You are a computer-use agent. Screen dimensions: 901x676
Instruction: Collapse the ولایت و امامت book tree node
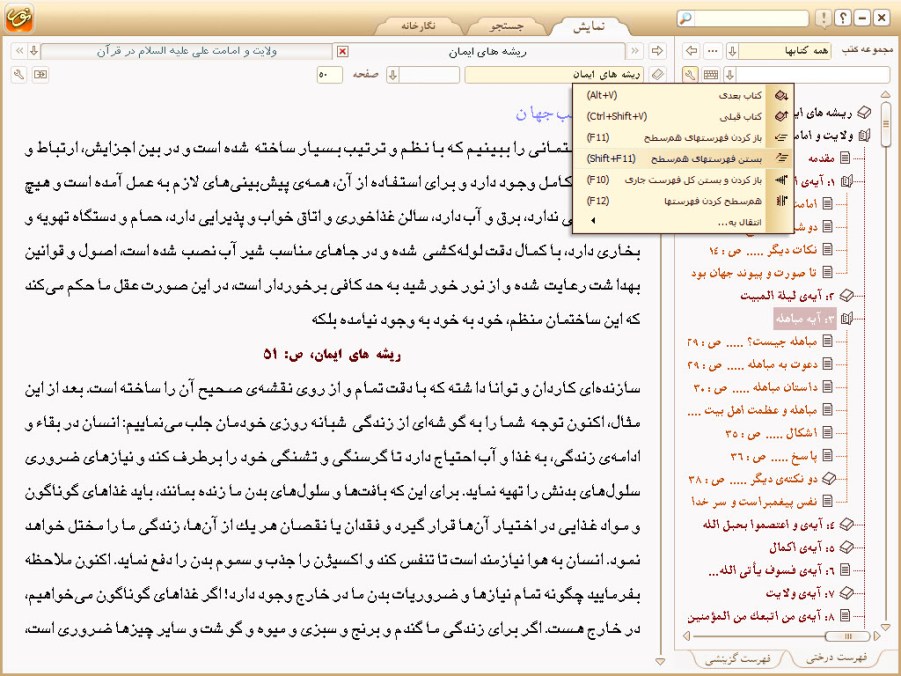pos(863,136)
